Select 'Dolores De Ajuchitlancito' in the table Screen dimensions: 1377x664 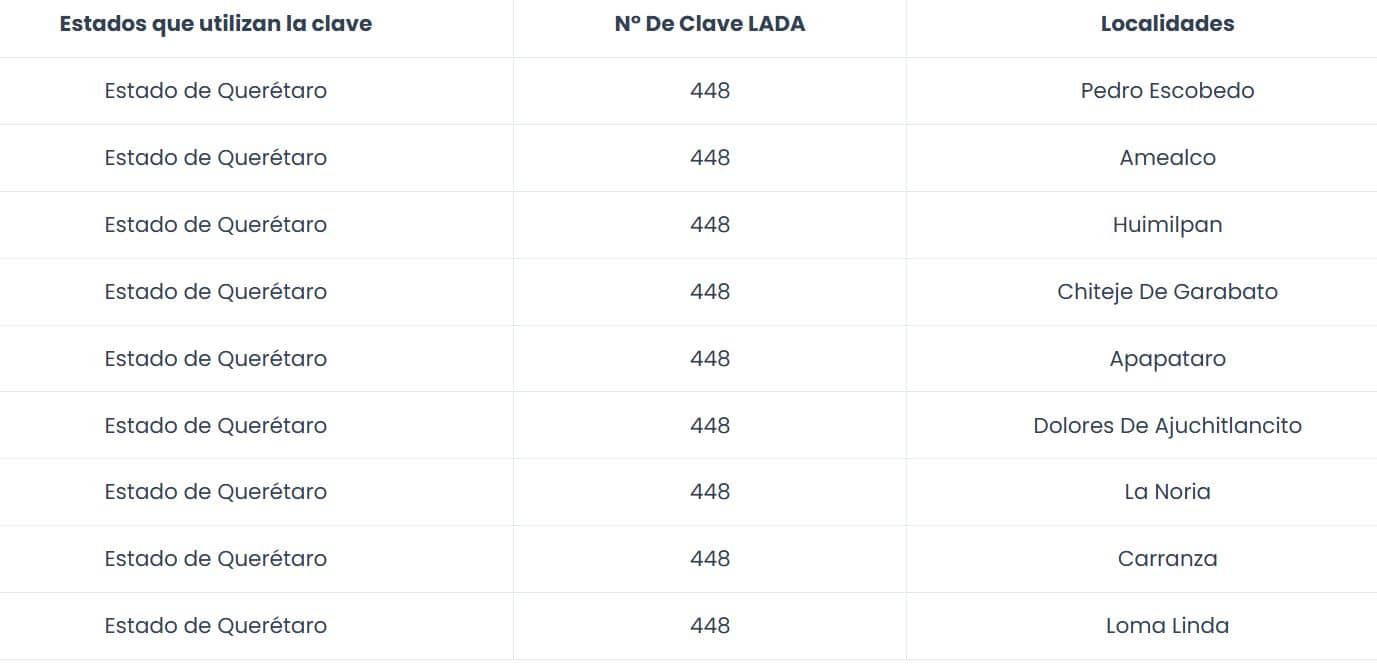tap(1167, 426)
